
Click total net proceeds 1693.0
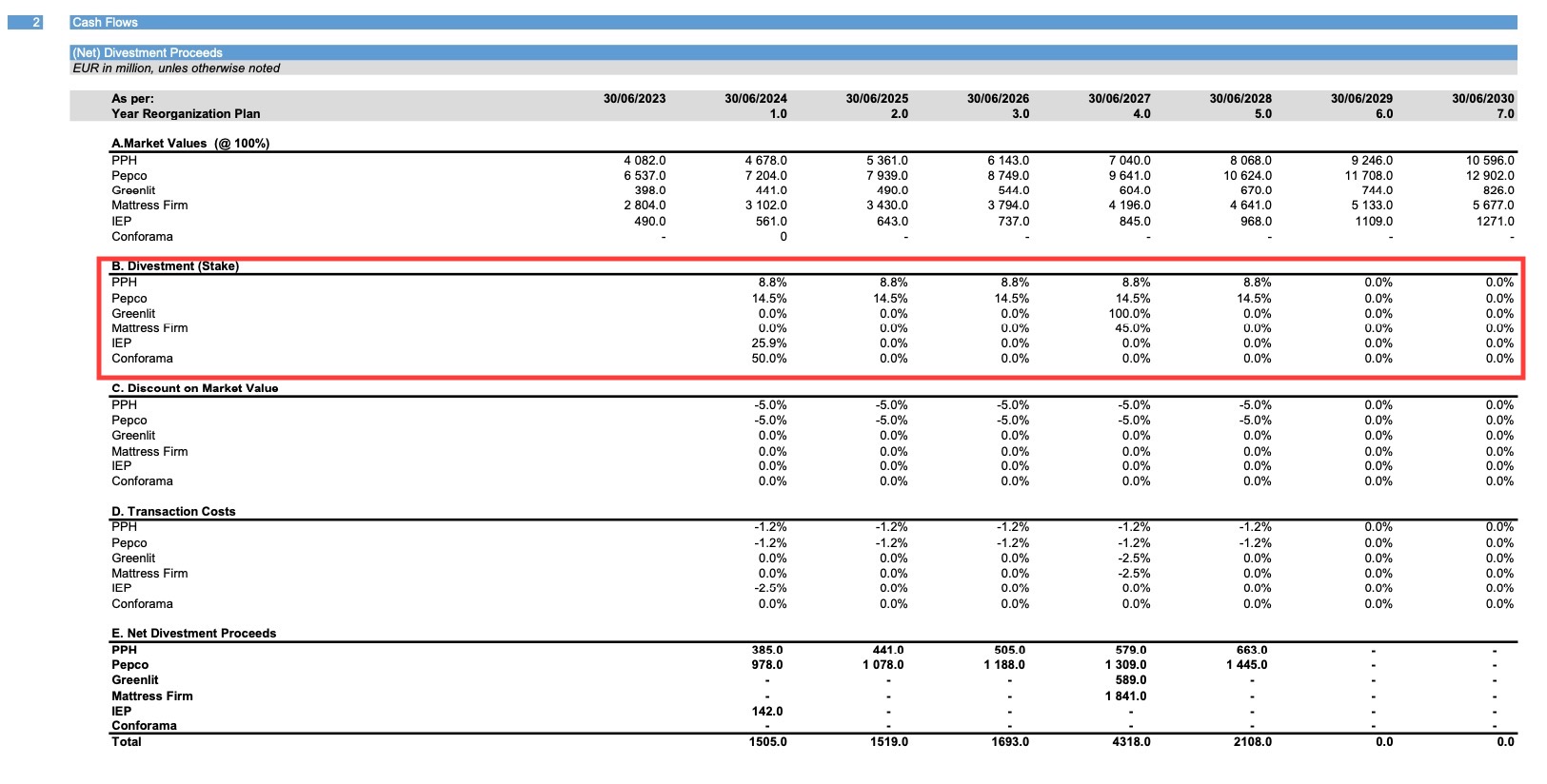[1010, 742]
